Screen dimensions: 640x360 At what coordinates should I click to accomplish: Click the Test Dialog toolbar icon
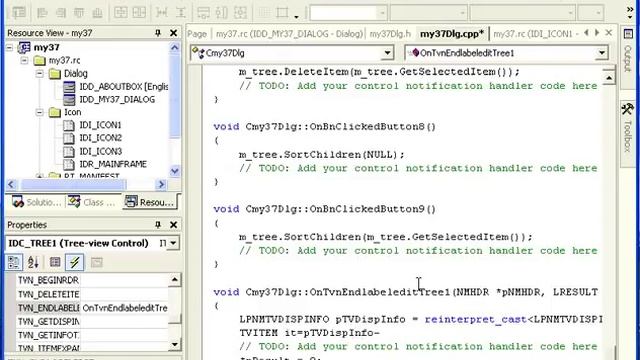[19, 13]
